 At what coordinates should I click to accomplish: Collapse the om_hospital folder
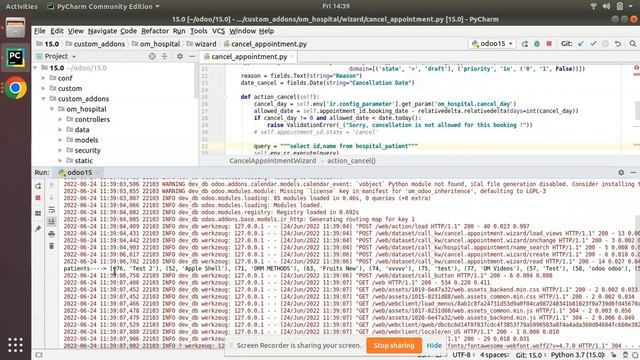click(52, 109)
